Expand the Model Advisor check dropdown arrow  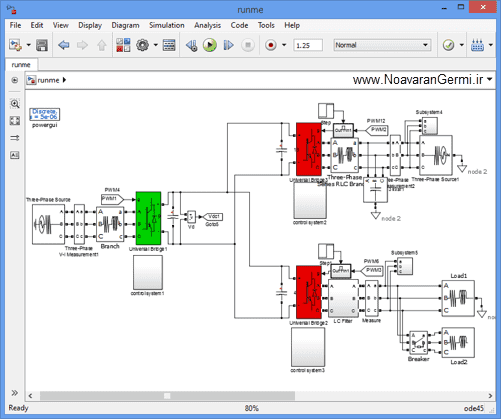click(462, 45)
